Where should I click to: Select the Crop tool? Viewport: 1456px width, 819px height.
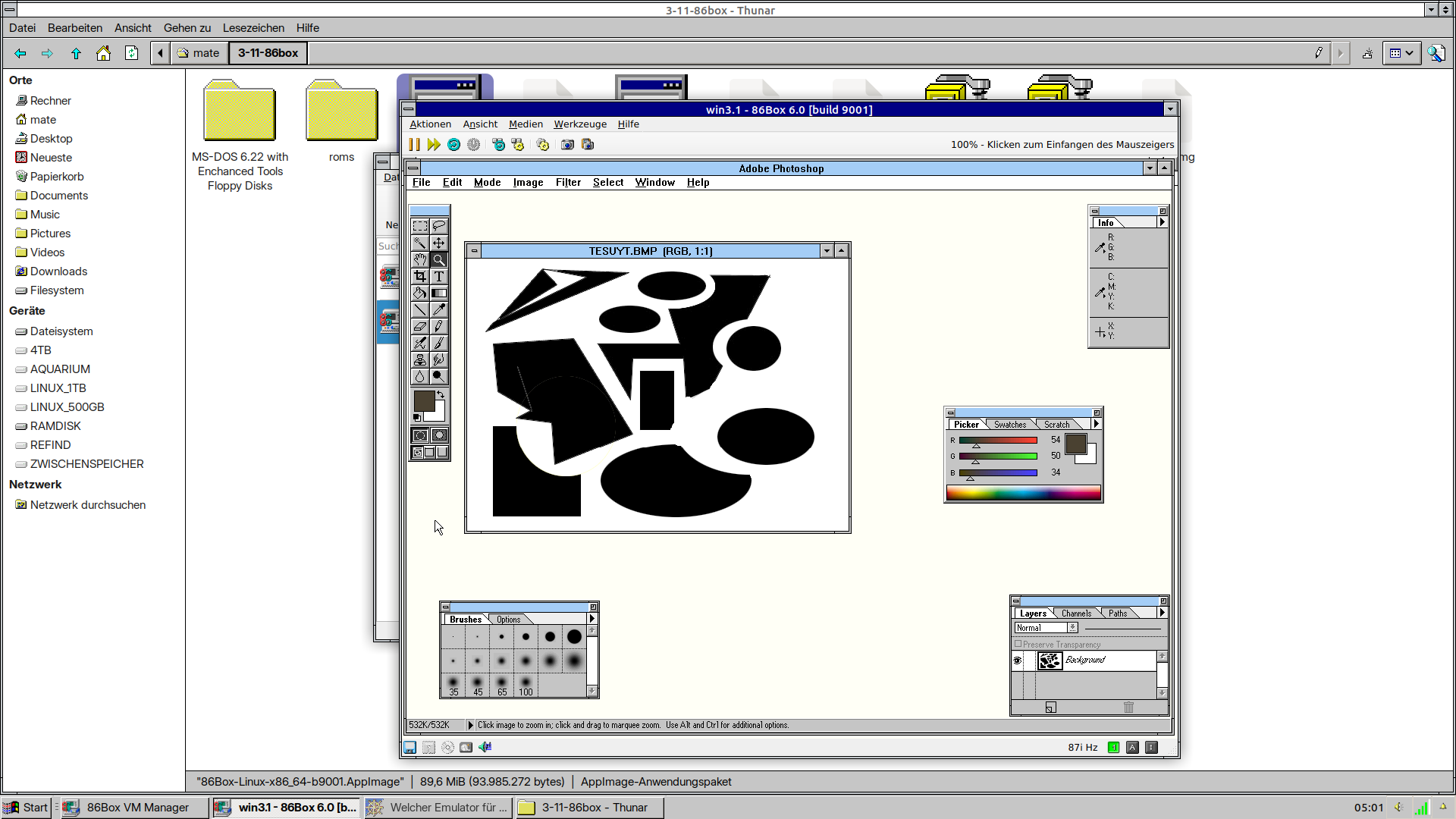click(x=420, y=276)
